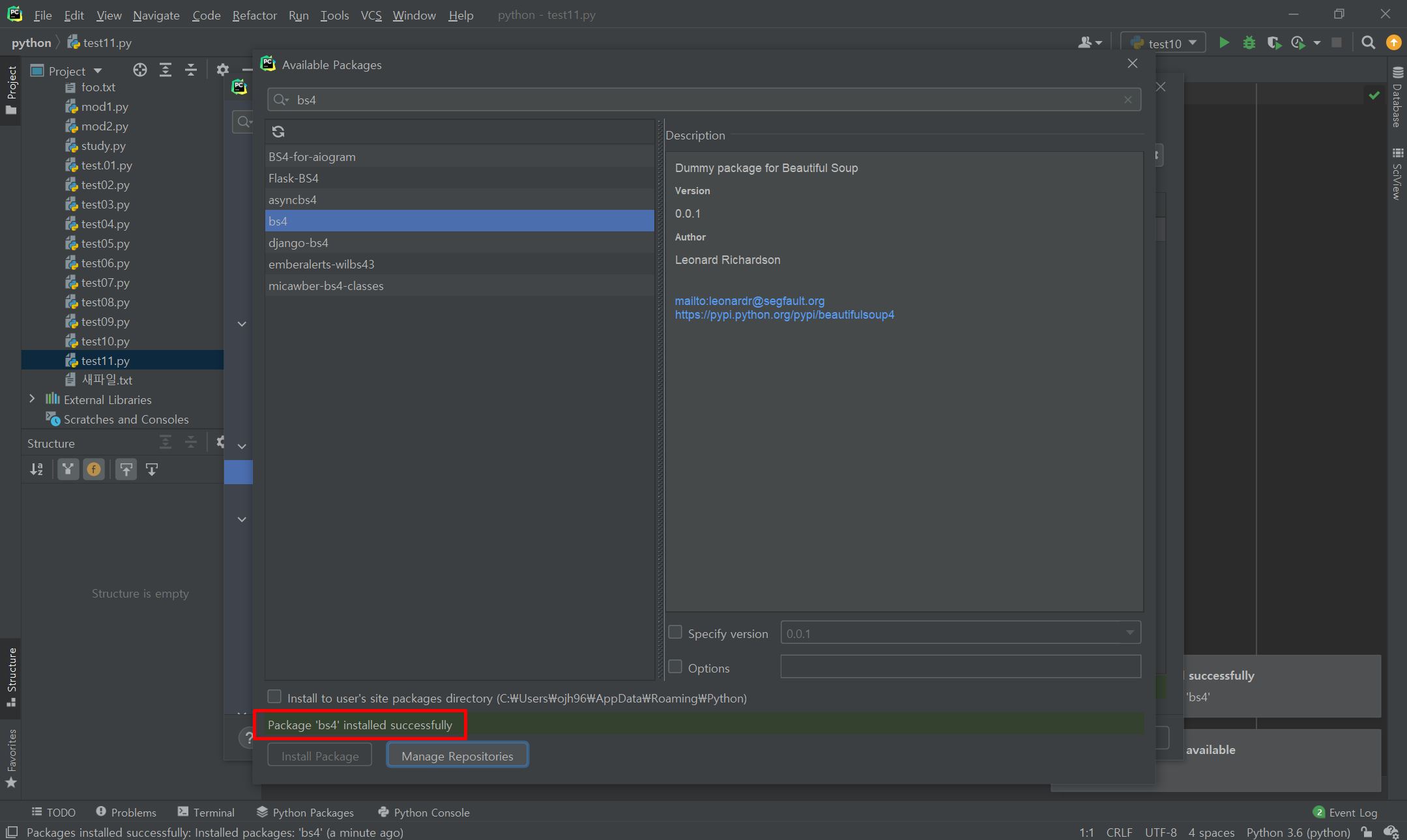Check the Options checkbox

pos(675,667)
